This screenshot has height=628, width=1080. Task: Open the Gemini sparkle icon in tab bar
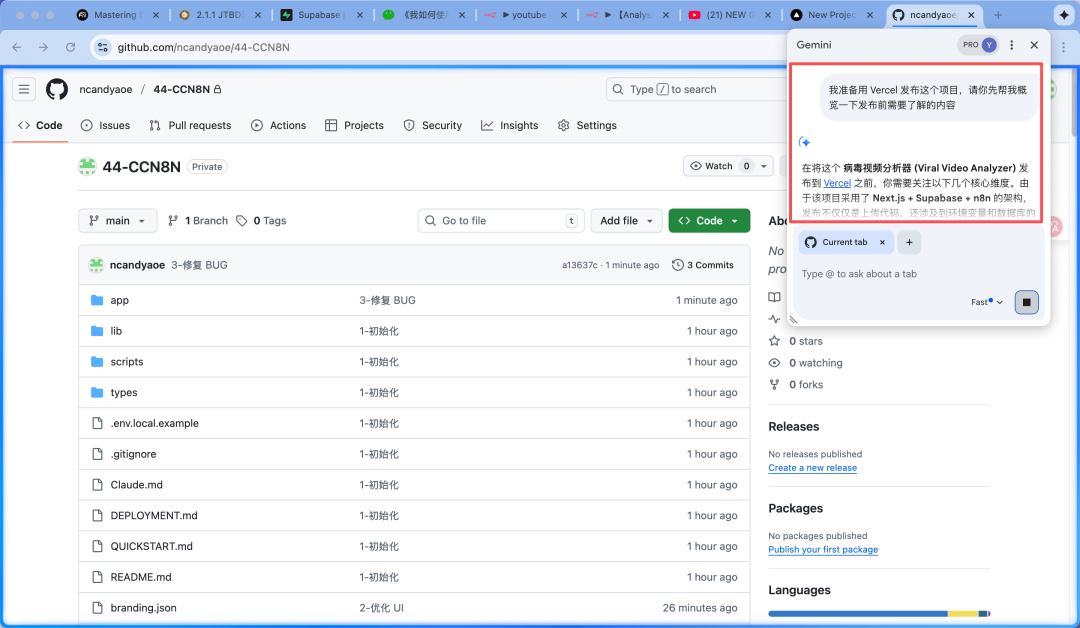click(x=1063, y=14)
